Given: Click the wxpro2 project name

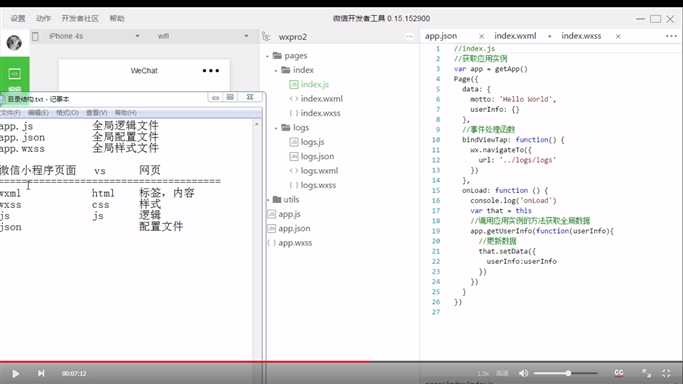Looking at the screenshot, I should tap(293, 37).
